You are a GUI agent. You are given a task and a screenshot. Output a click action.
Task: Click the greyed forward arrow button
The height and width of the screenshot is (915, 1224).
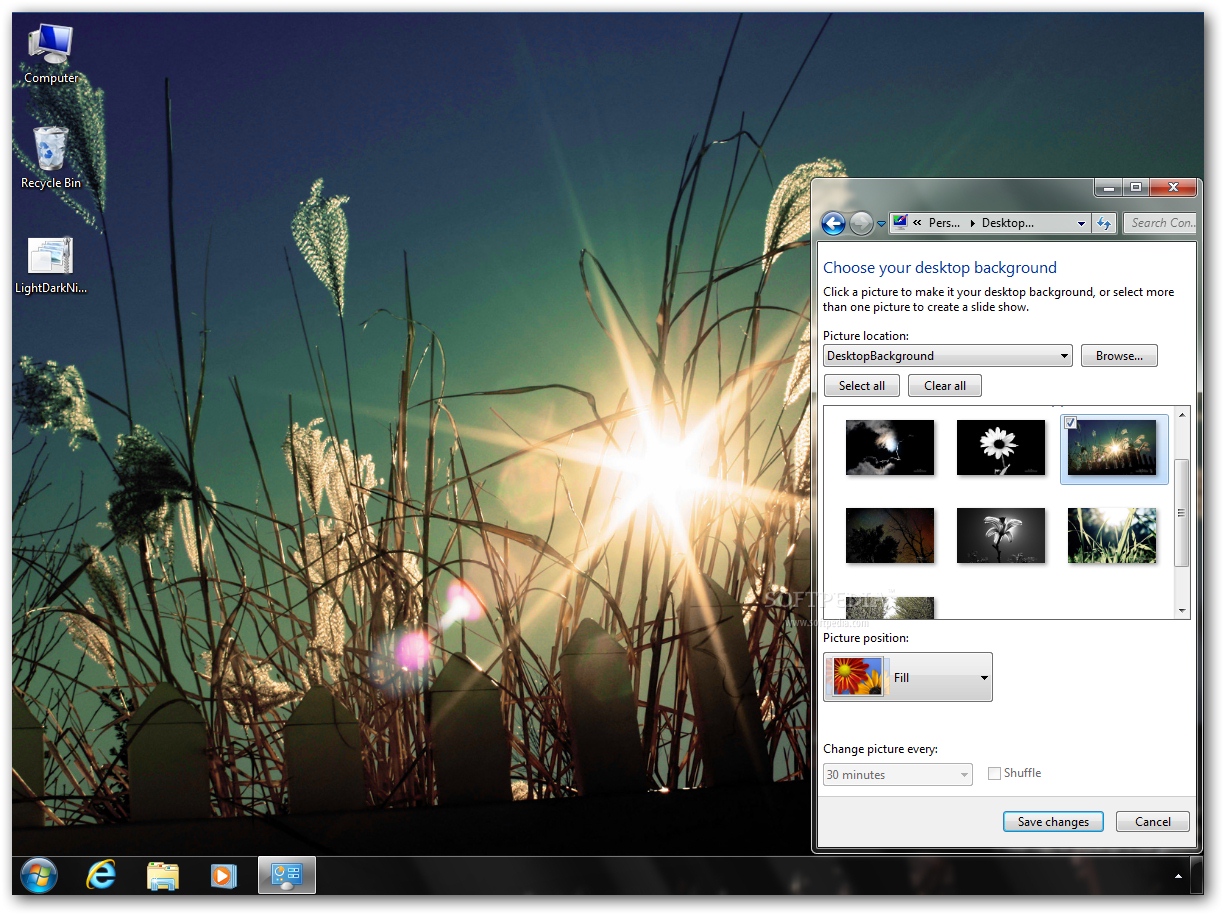point(861,223)
